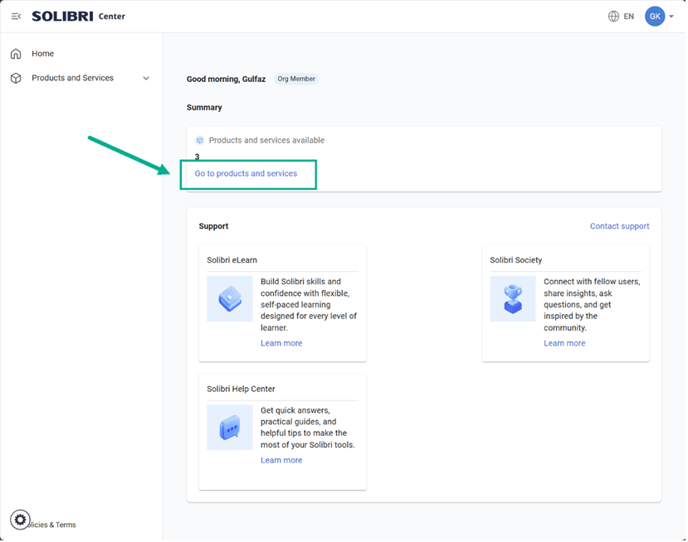Open Learn more under Solibri eLearn
Image resolution: width=688 pixels, height=542 pixels.
pyautogui.click(x=281, y=343)
